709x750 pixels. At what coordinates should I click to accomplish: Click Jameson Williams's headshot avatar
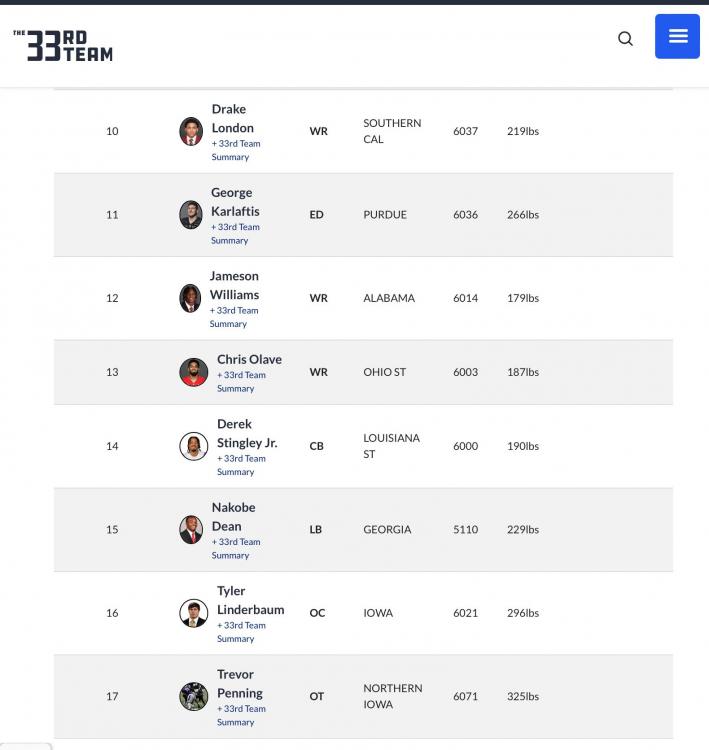(190, 298)
